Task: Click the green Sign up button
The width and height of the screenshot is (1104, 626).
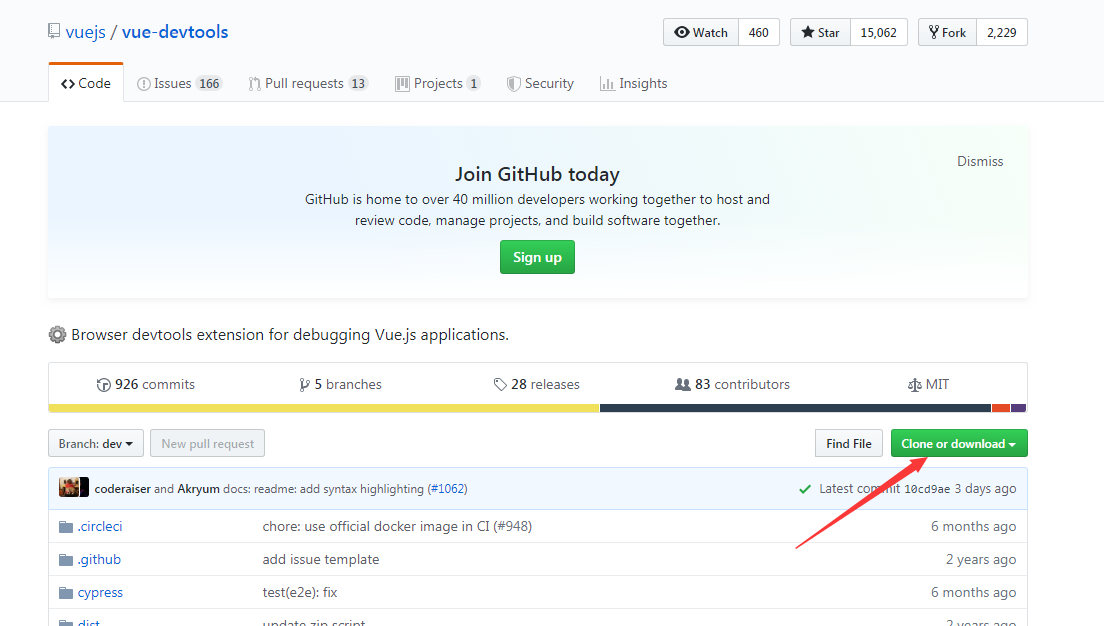Action: 537,257
